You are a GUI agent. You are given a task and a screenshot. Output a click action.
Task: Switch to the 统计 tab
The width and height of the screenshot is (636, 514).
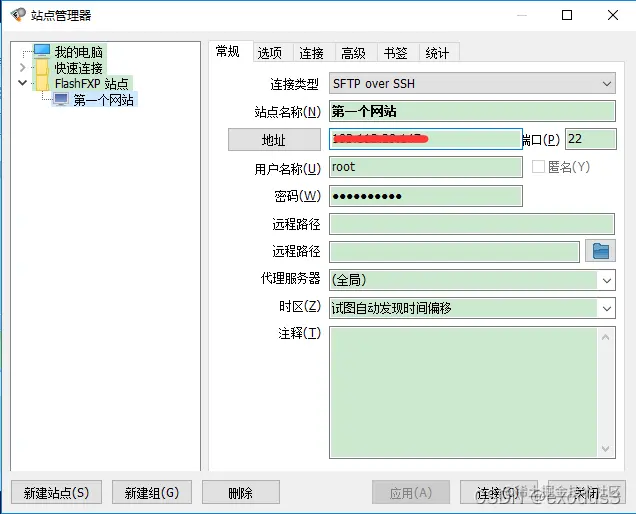click(x=437, y=53)
